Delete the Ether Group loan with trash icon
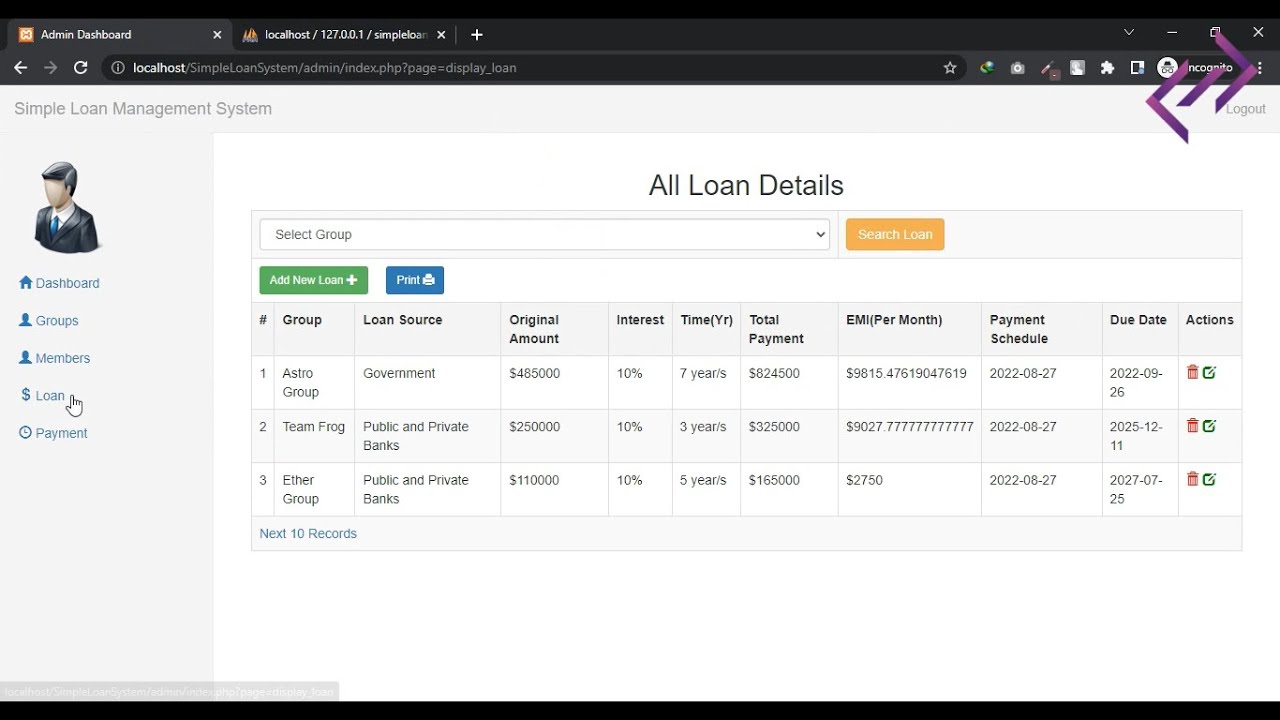1280x720 pixels. point(1192,479)
